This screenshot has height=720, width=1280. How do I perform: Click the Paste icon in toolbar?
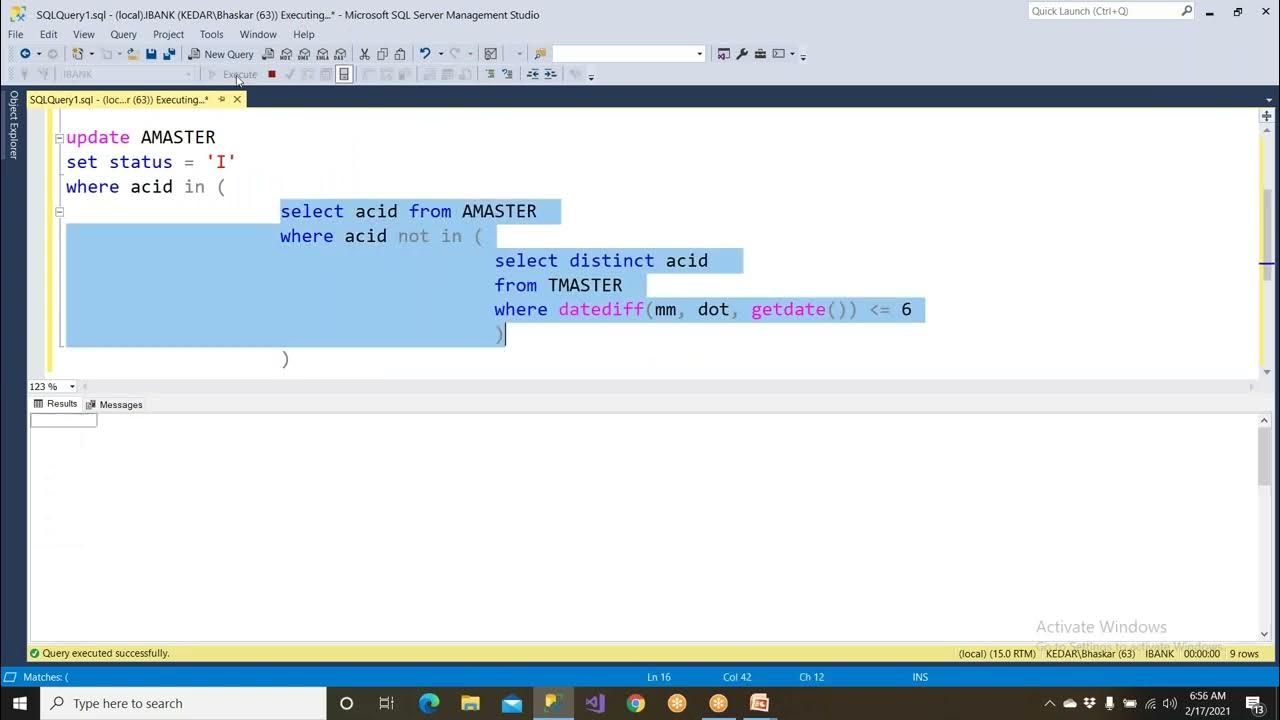click(x=400, y=54)
